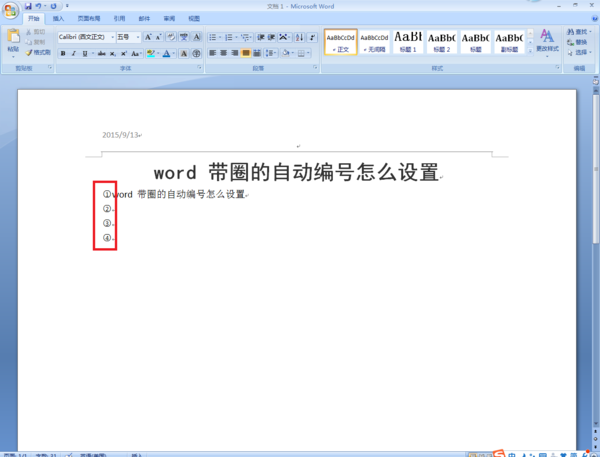Image resolution: width=600 pixels, height=457 pixels.
Task: Apply font color A swatch
Action: (x=166, y=53)
